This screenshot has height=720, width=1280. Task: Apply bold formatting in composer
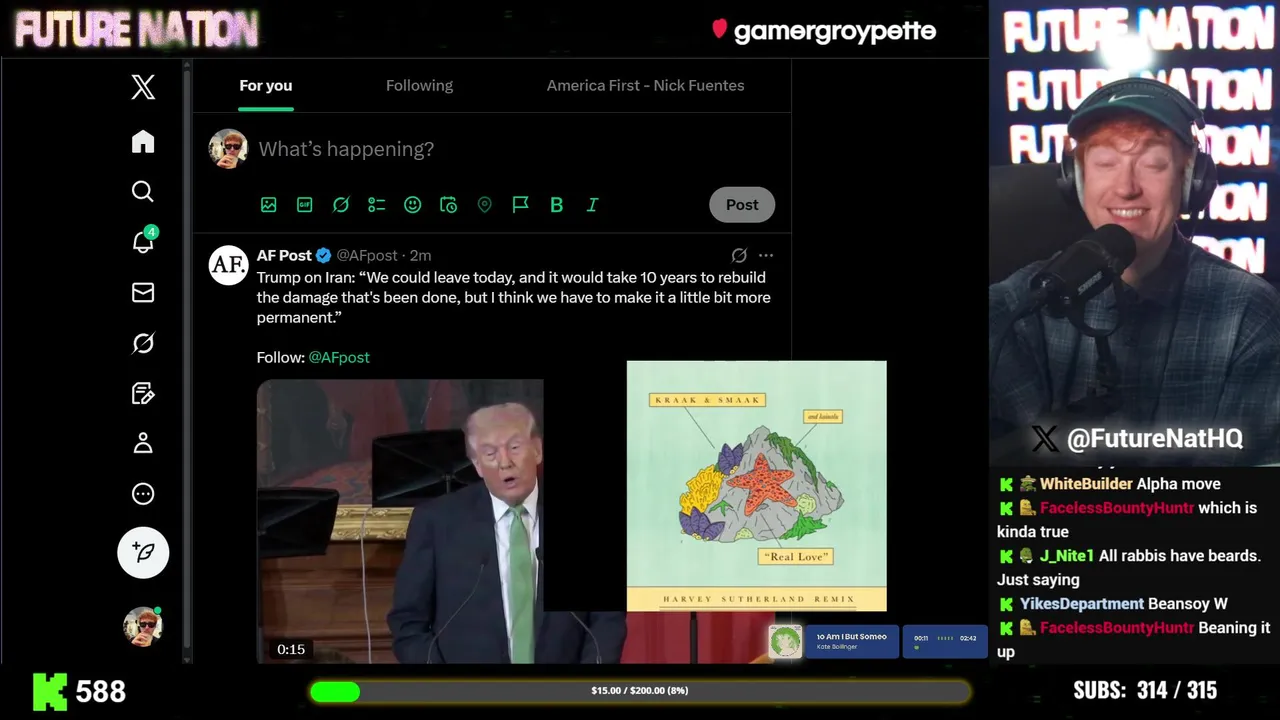pos(556,205)
